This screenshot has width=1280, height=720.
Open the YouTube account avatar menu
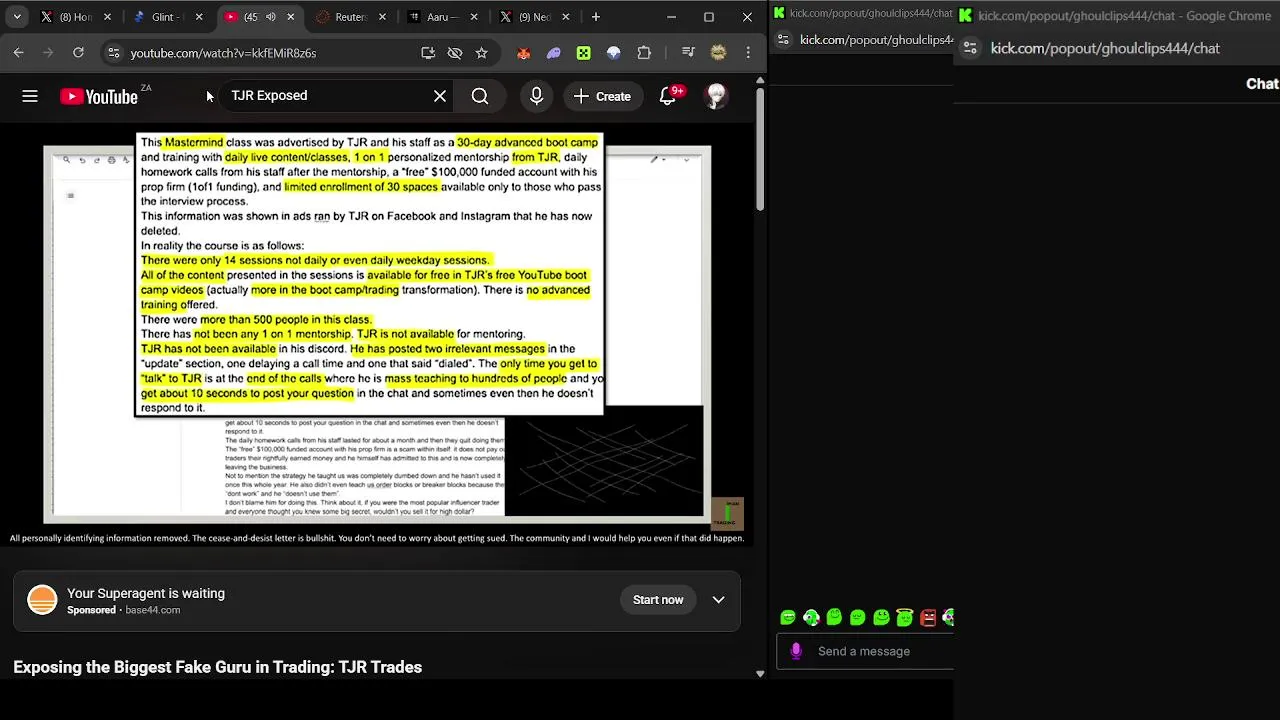(716, 96)
